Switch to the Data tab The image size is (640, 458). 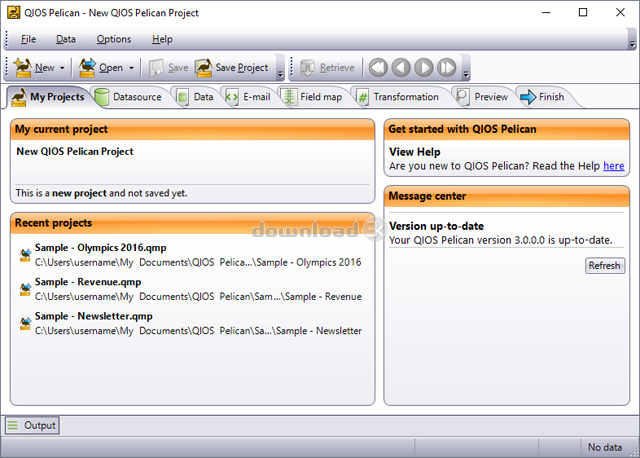tap(197, 97)
